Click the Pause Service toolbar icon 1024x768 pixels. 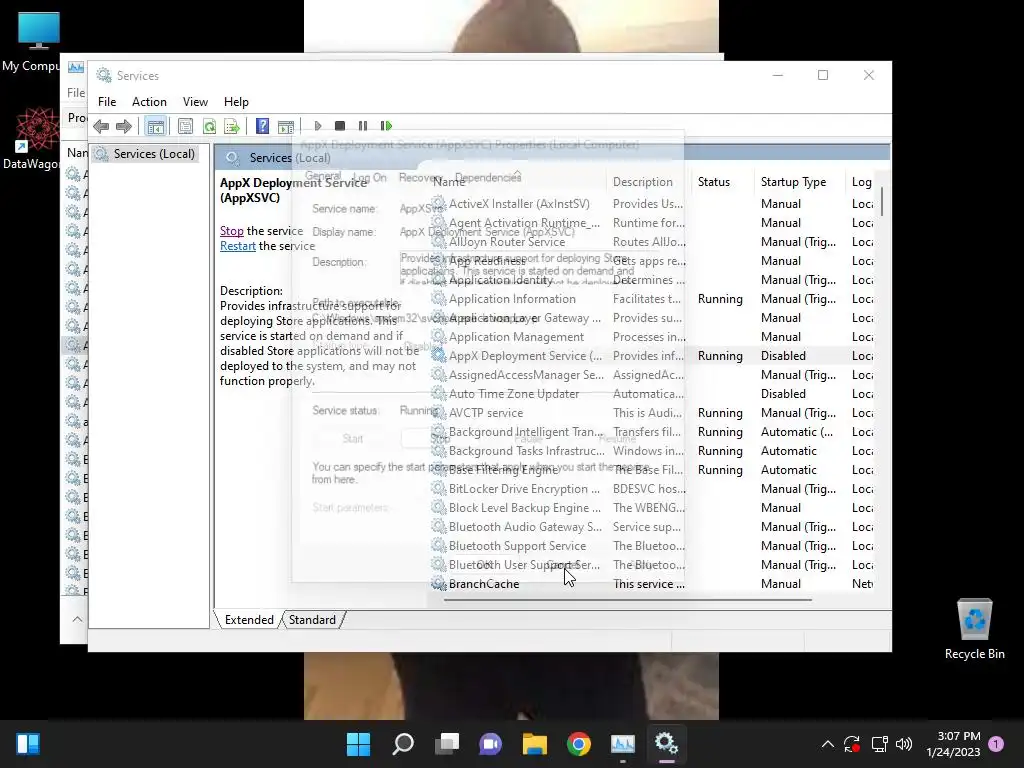[362, 126]
